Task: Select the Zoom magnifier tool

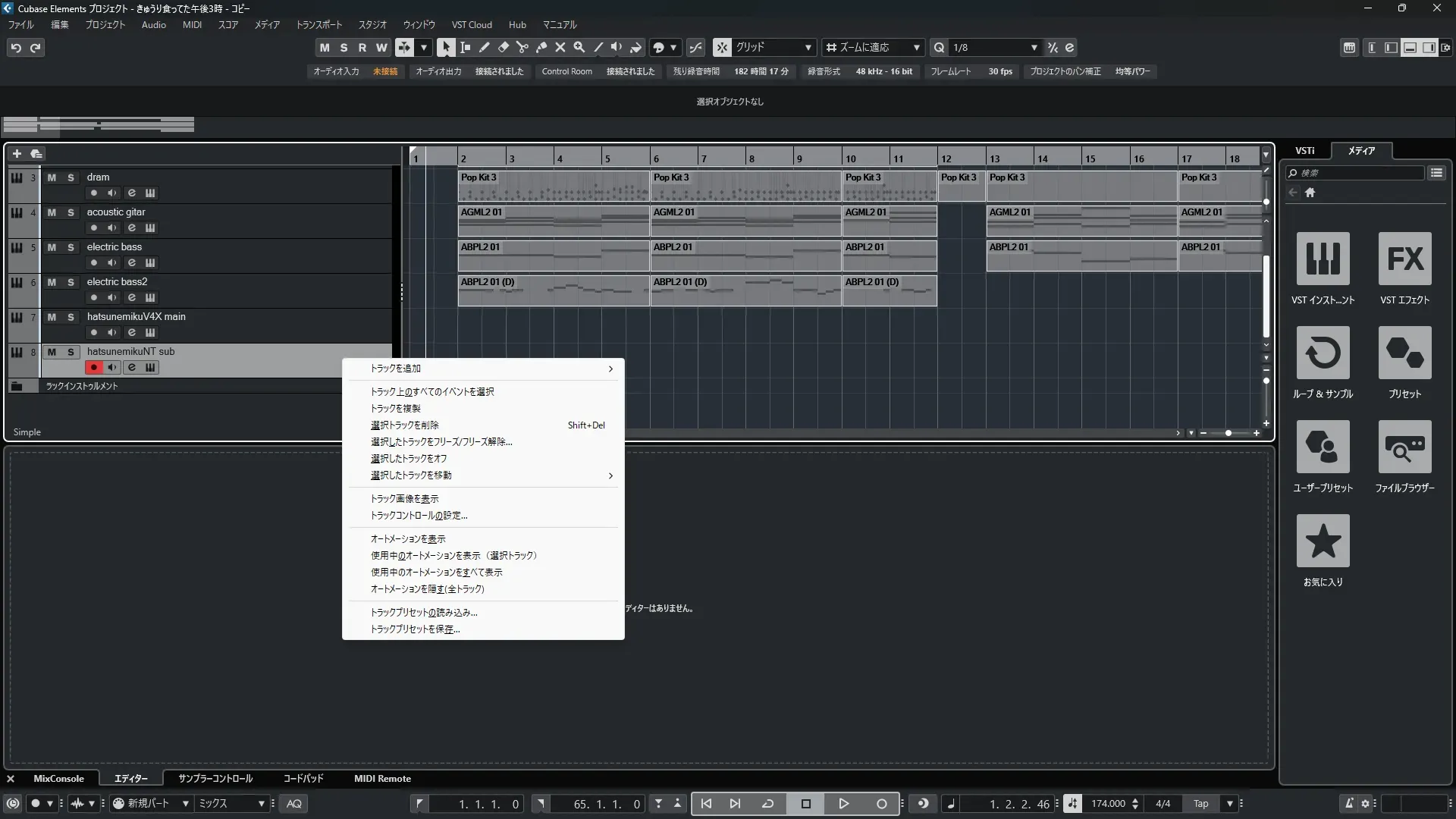Action: [579, 47]
